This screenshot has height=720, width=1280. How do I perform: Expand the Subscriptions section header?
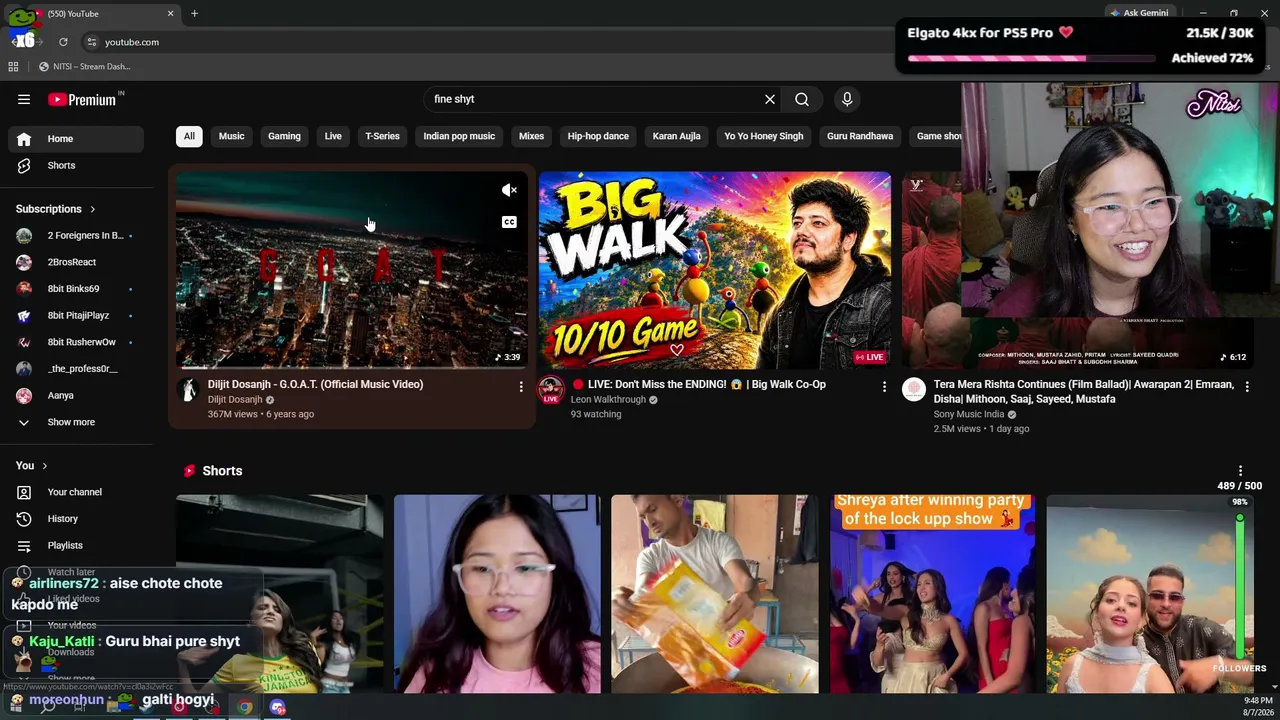56,209
